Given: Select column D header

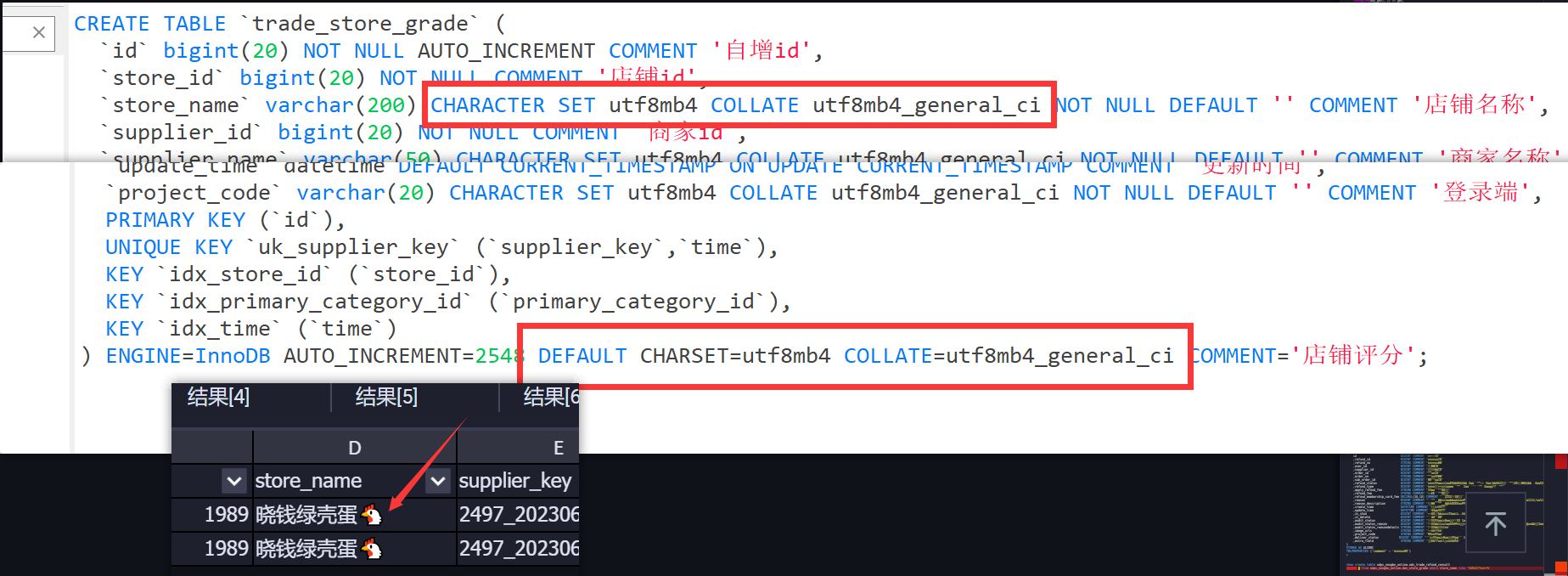Looking at the screenshot, I should click(355, 448).
